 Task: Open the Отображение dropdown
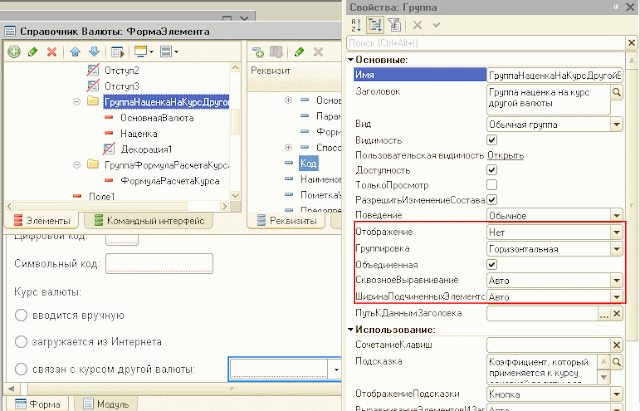click(617, 232)
